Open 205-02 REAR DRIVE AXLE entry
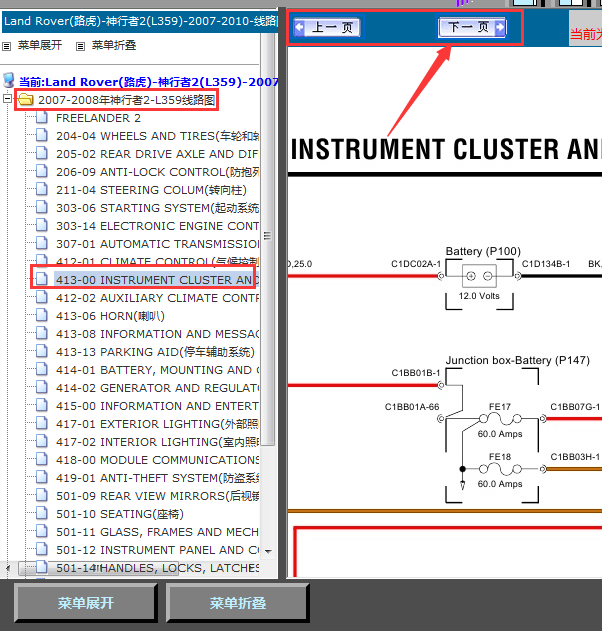Image resolution: width=602 pixels, height=634 pixels. (157, 154)
